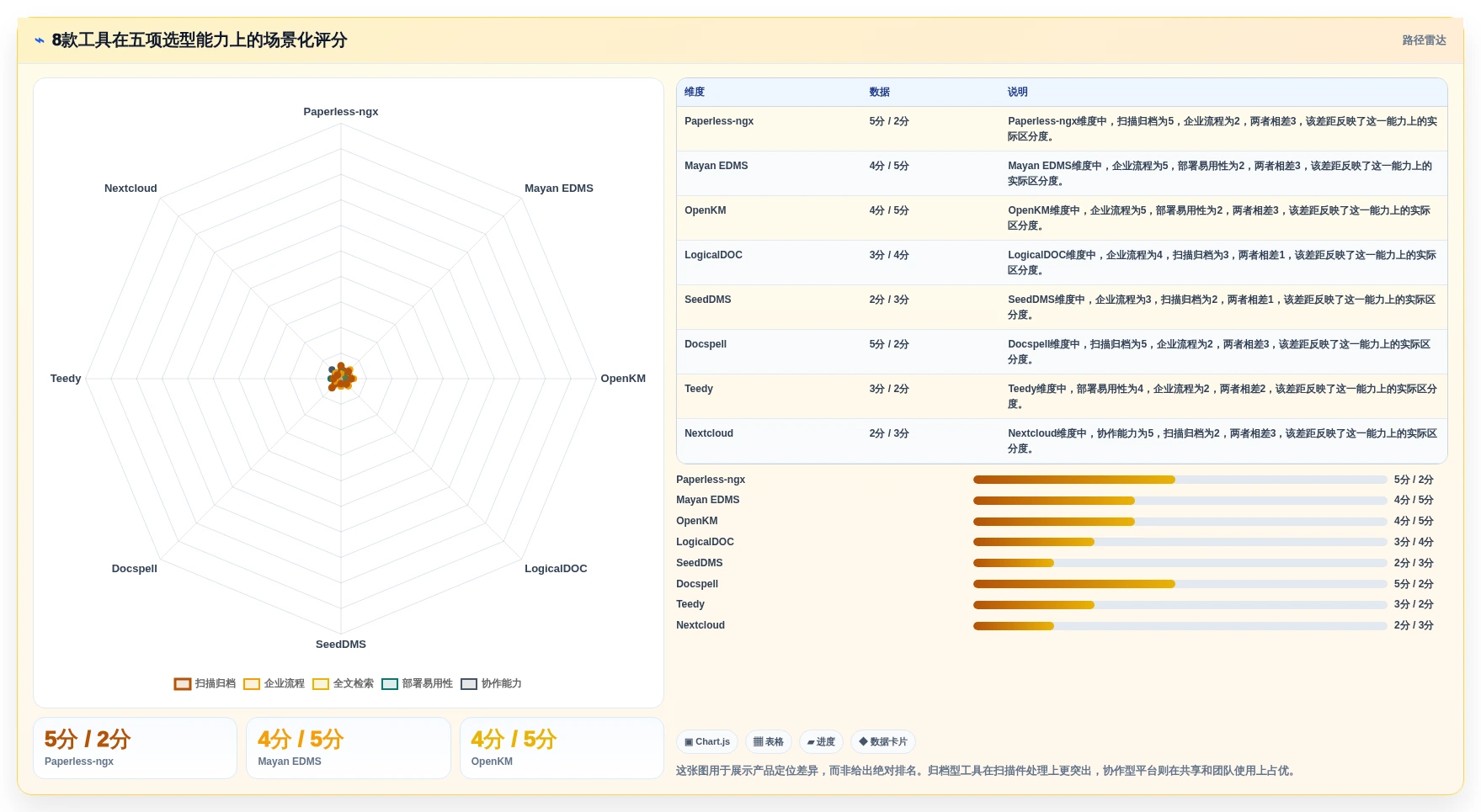The image size is (1481, 812).
Task: Click the Paperless-ngx radar axis label
Action: click(x=341, y=112)
